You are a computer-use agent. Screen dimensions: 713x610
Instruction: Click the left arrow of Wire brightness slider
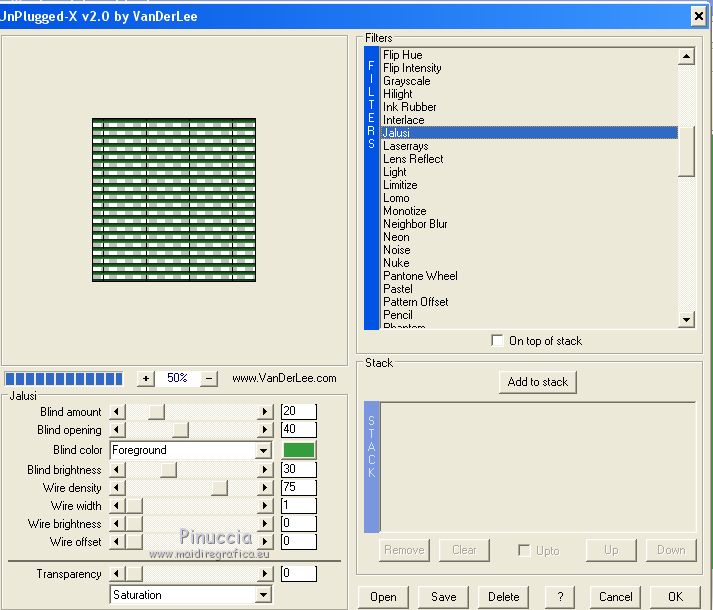[x=117, y=524]
